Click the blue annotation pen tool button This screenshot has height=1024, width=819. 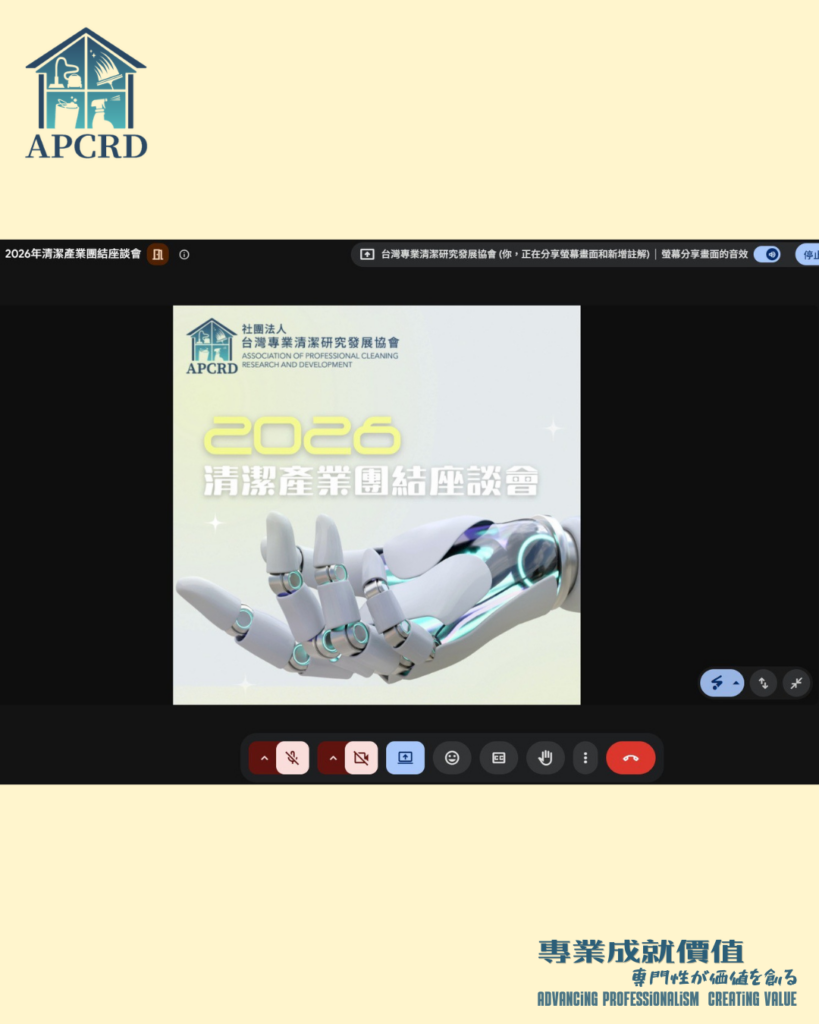tap(716, 683)
